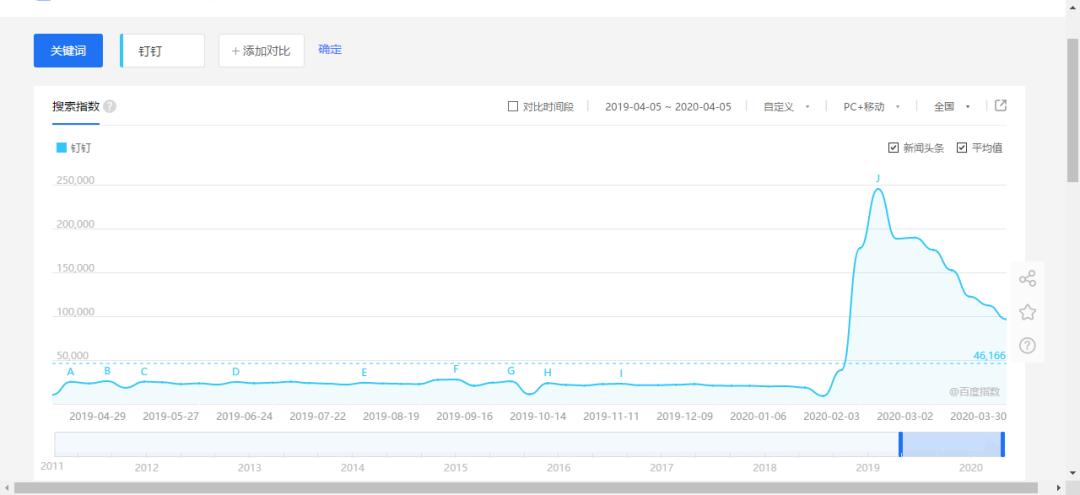Screen dimensions: 1080x495
Task: Click the blue 关键词 button
Action: [68, 51]
